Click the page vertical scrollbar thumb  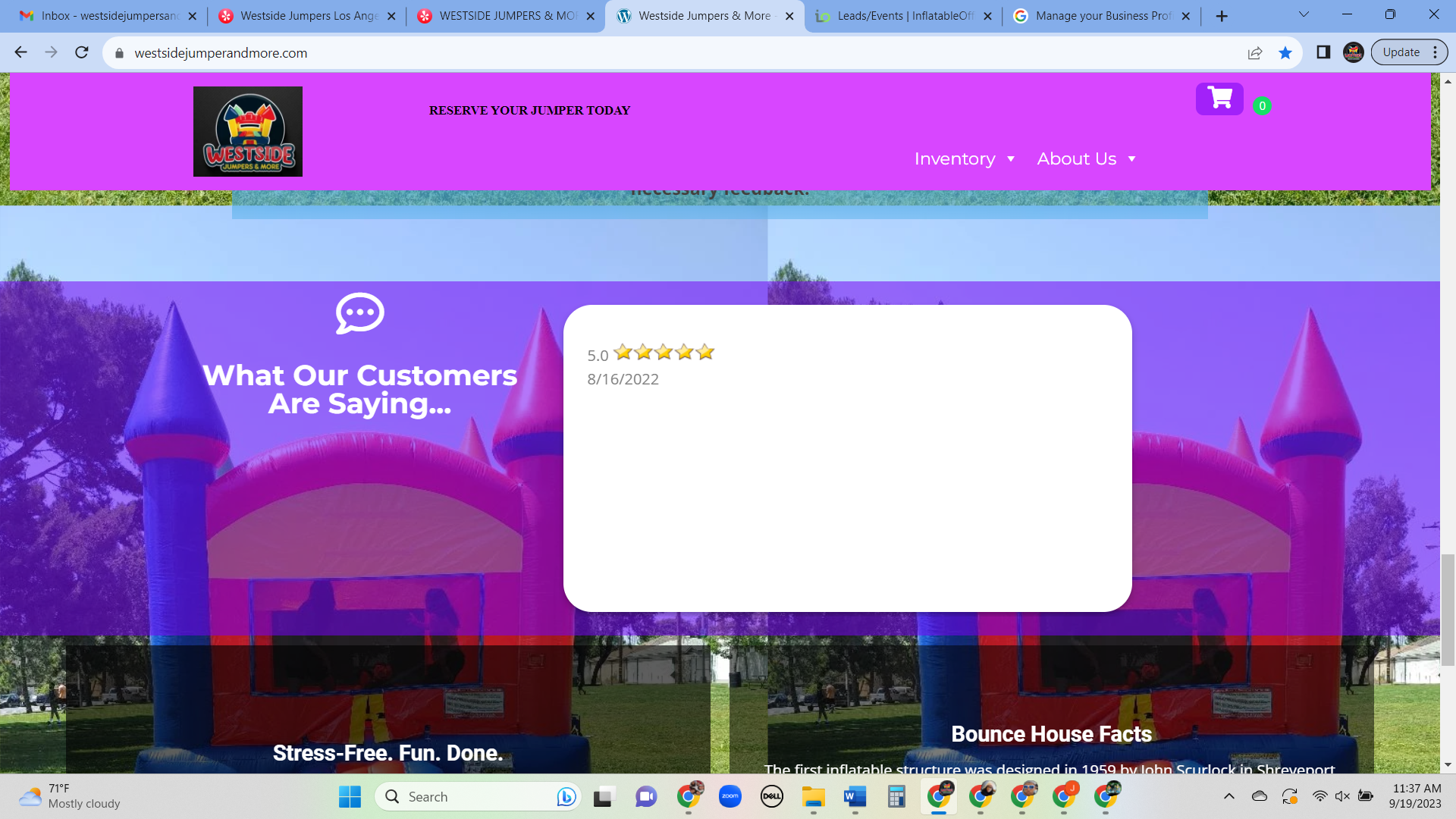click(x=1448, y=610)
